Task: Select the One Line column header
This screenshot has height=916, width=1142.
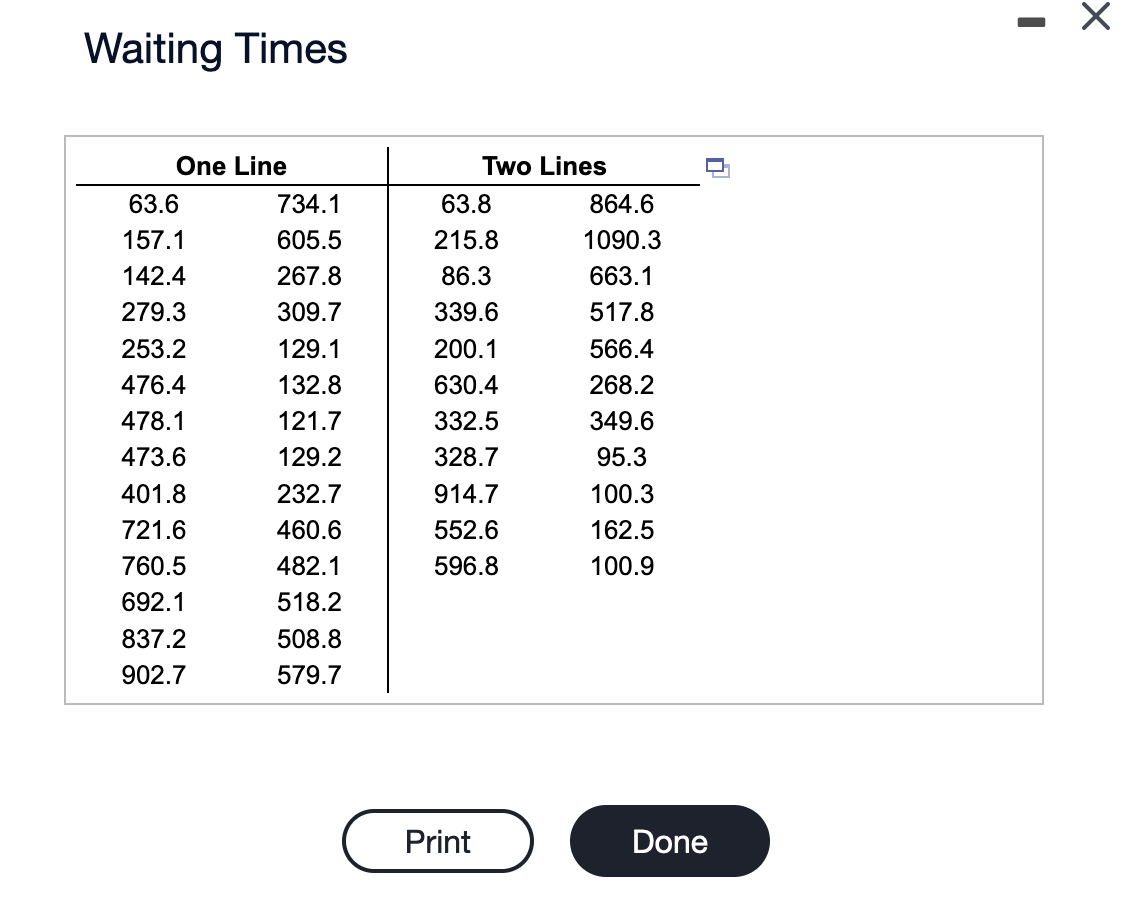Action: coord(232,166)
